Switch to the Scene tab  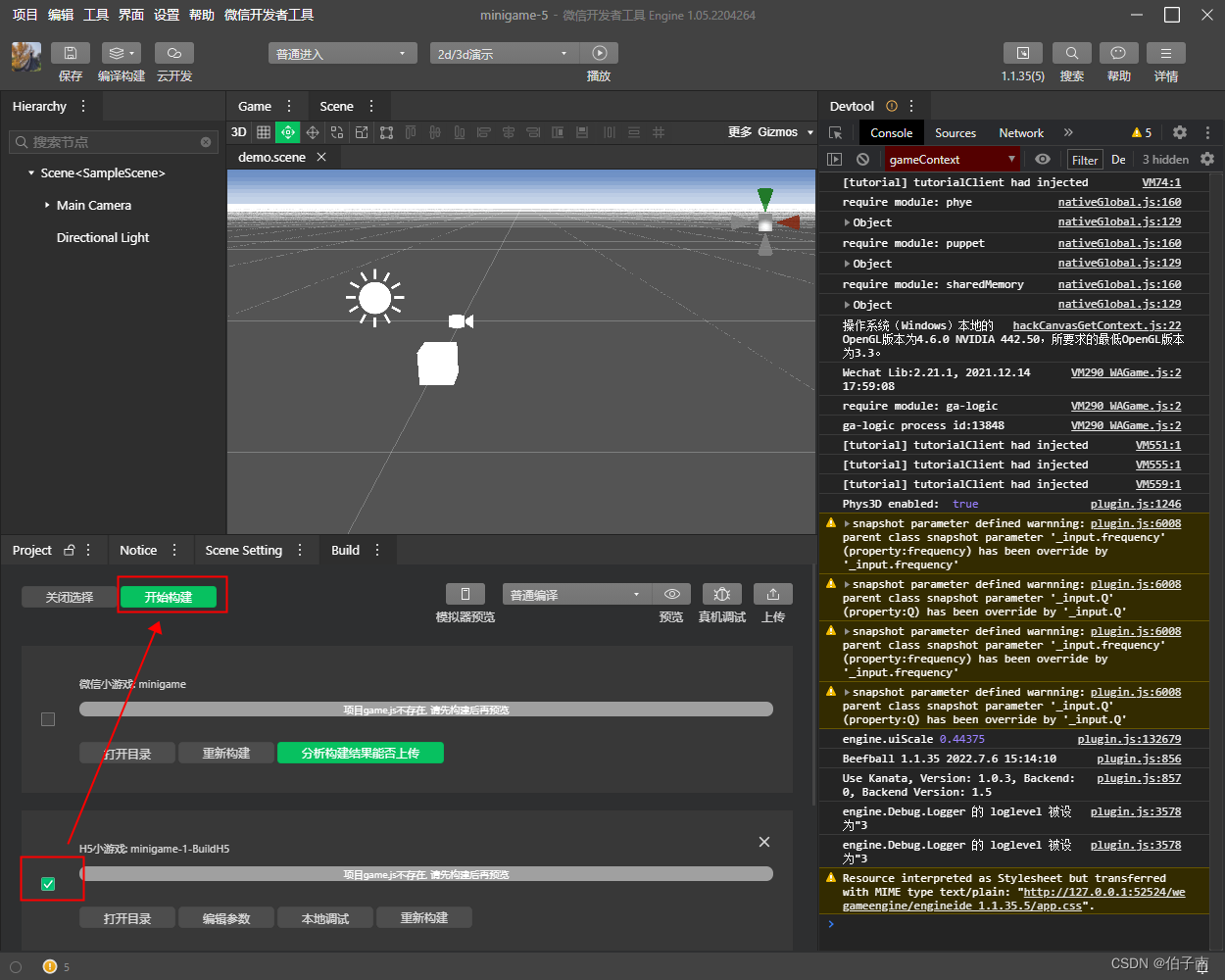(x=336, y=106)
